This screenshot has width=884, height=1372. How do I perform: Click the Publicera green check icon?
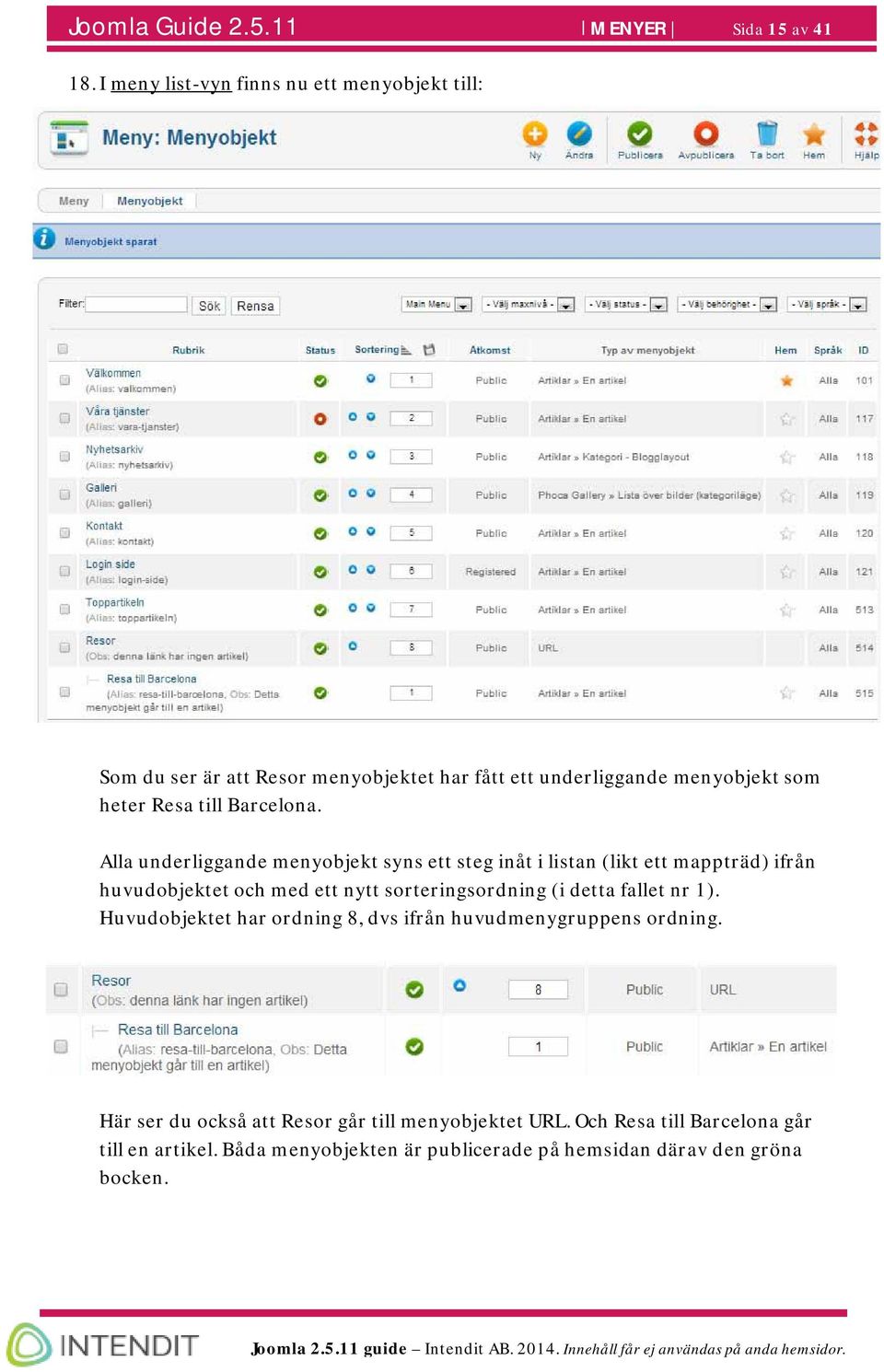click(x=640, y=134)
